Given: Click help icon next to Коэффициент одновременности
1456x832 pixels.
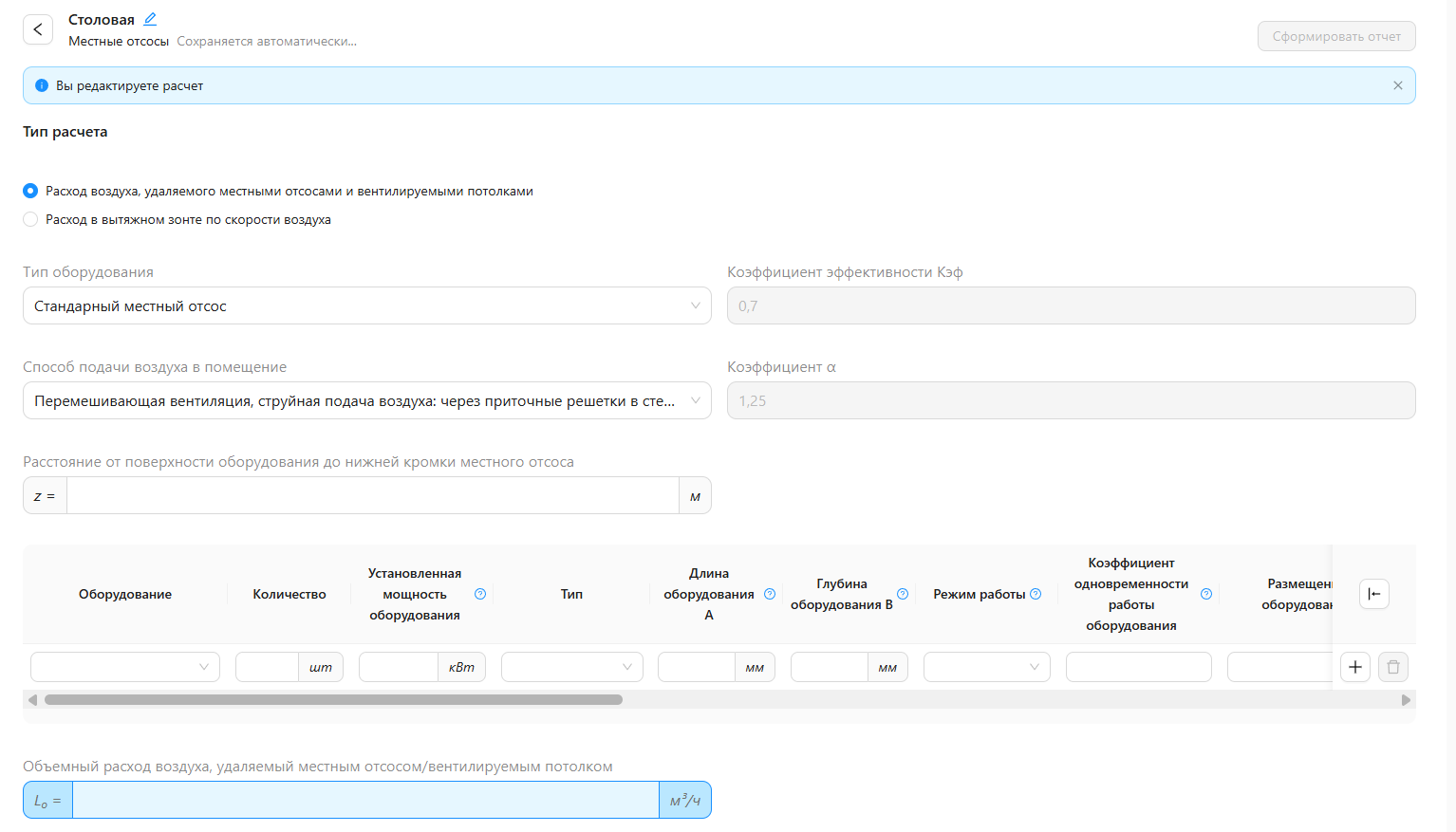Looking at the screenshot, I should (1206, 594).
